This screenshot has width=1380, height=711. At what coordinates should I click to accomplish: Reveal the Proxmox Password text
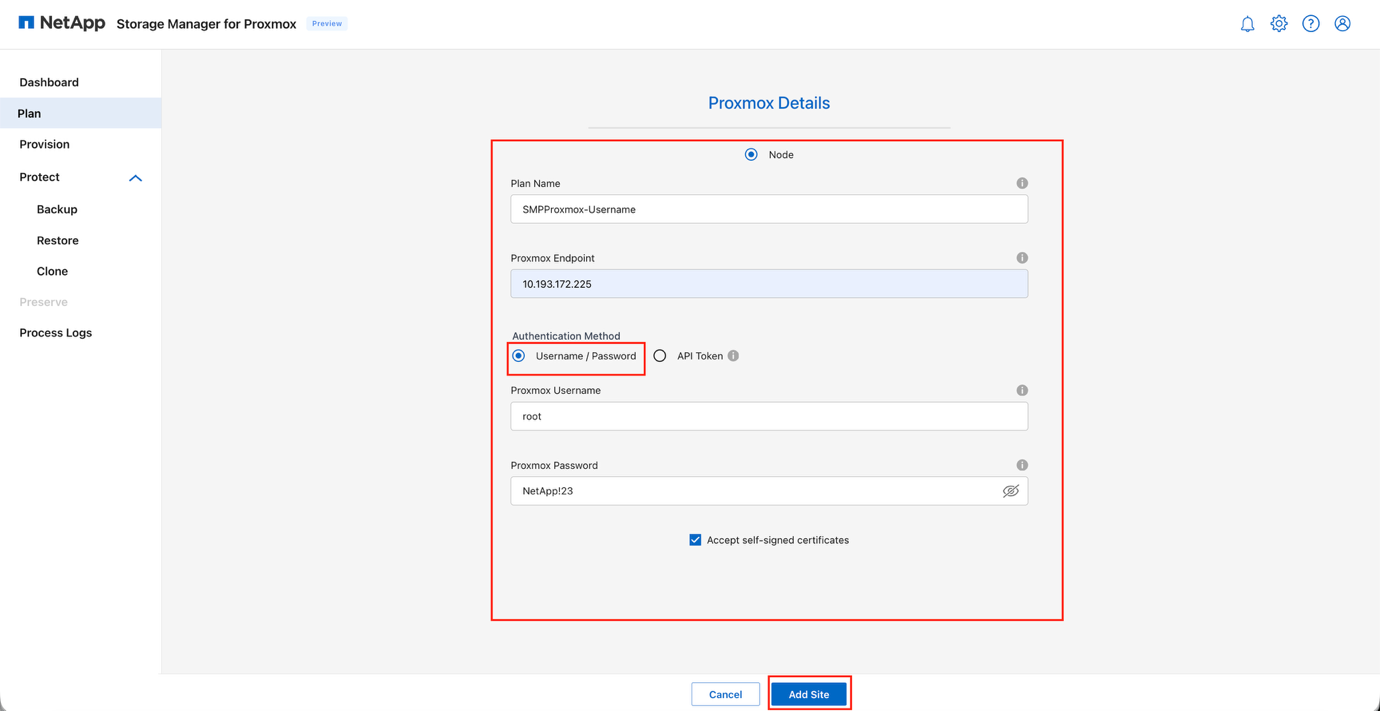pyautogui.click(x=1010, y=491)
